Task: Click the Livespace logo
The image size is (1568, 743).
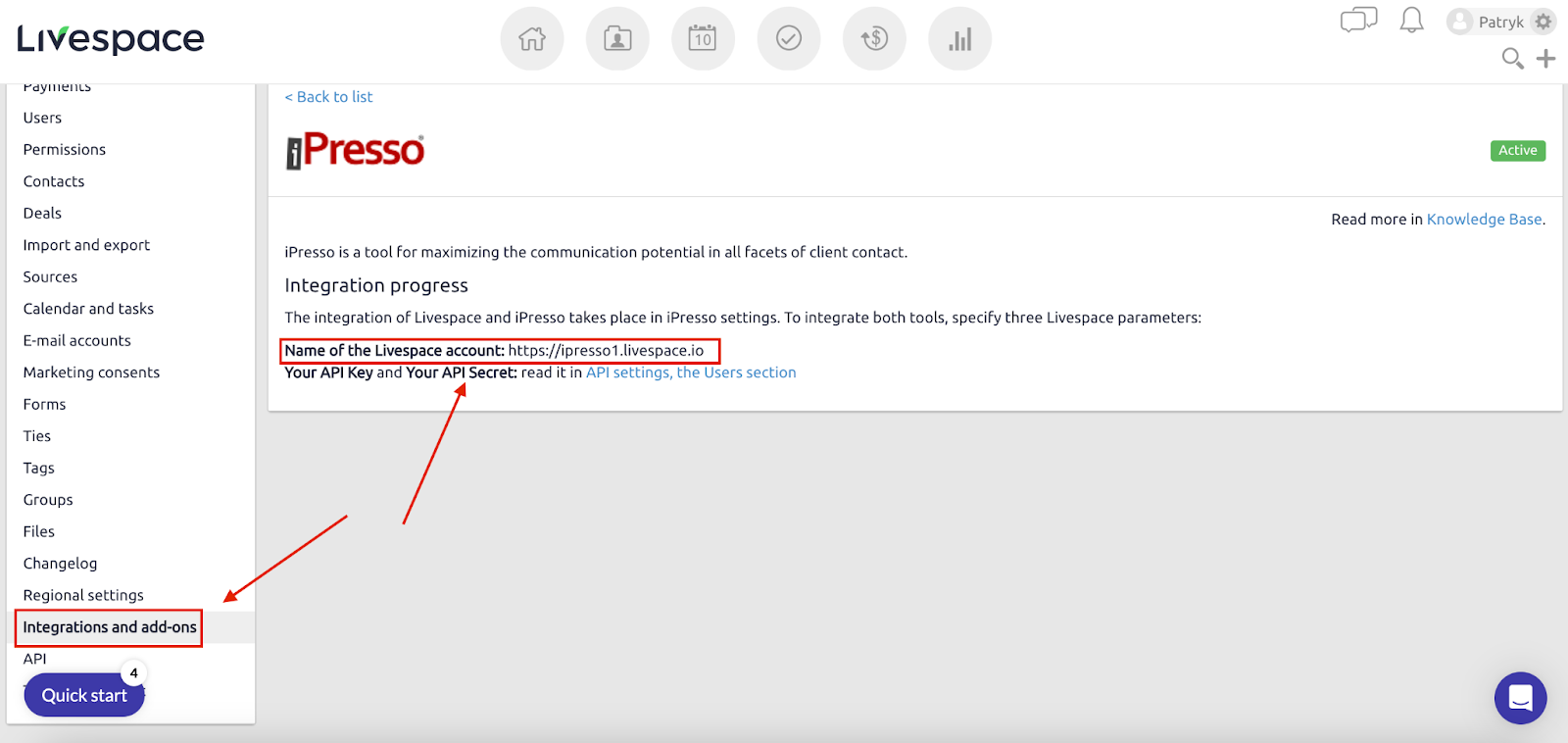Action: point(111,39)
